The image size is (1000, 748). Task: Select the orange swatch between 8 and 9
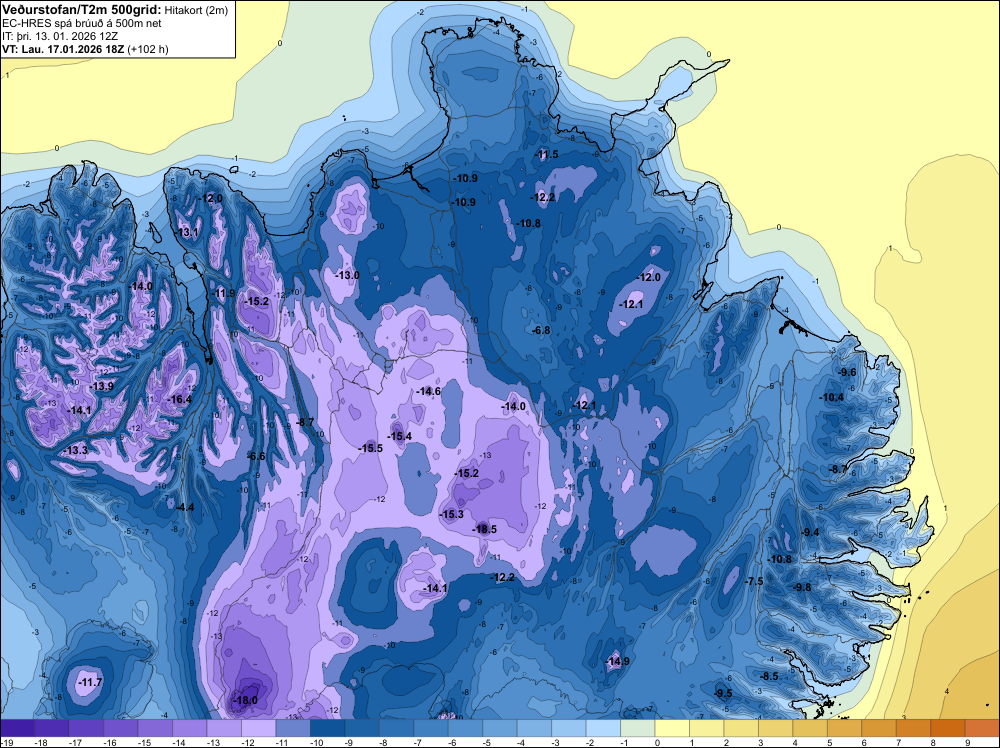click(948, 728)
